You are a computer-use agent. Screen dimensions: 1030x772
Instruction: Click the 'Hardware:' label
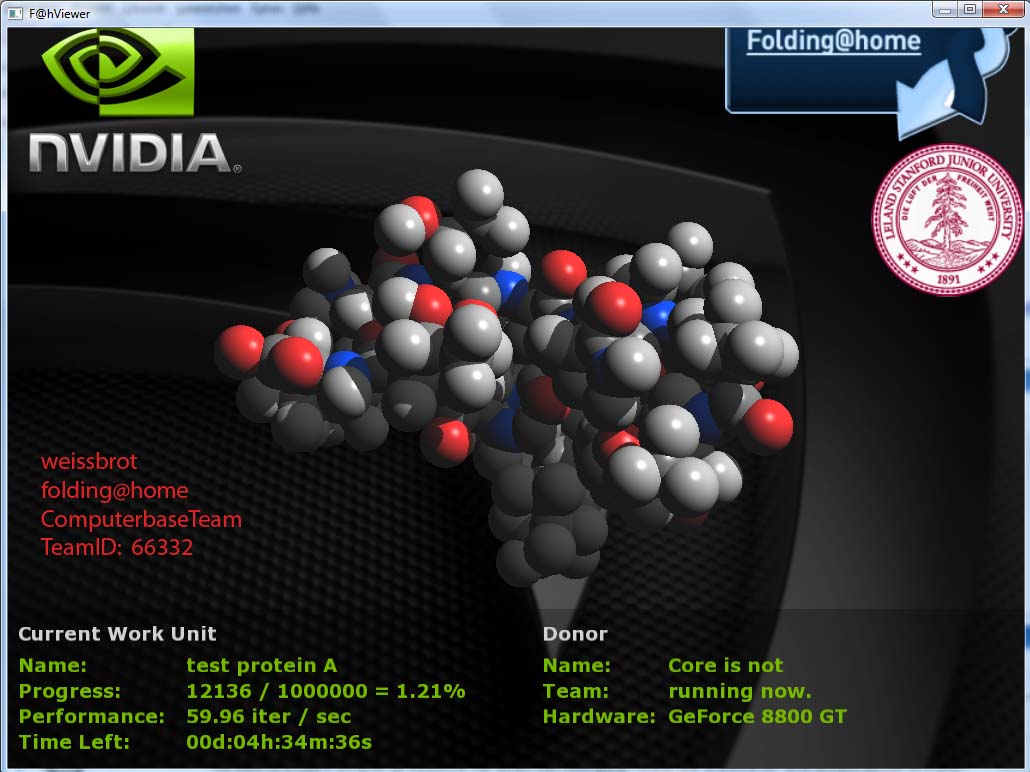tap(599, 716)
